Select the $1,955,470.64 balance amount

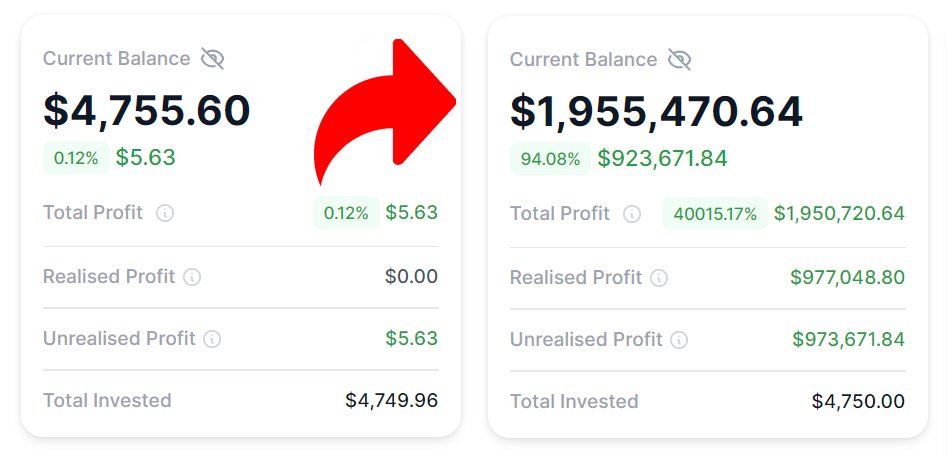point(656,111)
